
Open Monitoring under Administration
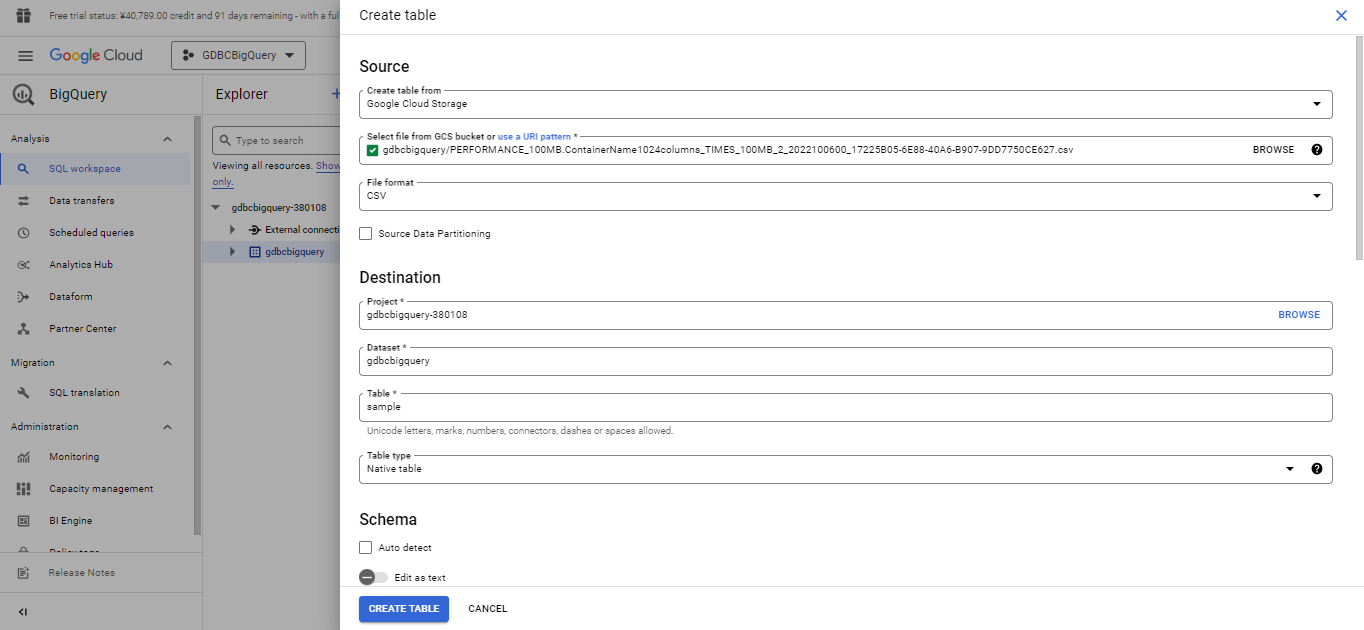click(74, 457)
